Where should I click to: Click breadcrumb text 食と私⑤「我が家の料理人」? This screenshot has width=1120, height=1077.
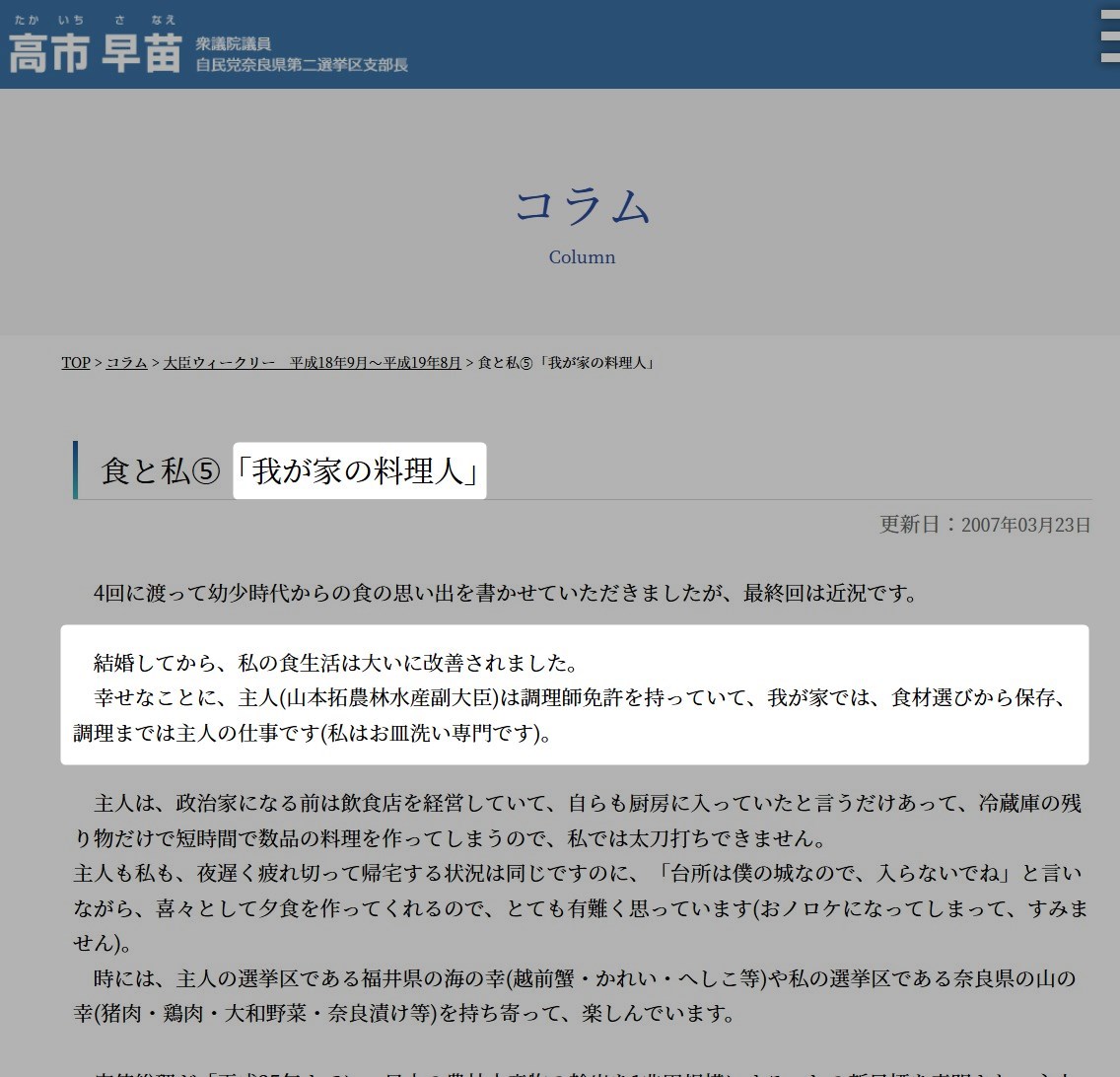click(x=567, y=362)
